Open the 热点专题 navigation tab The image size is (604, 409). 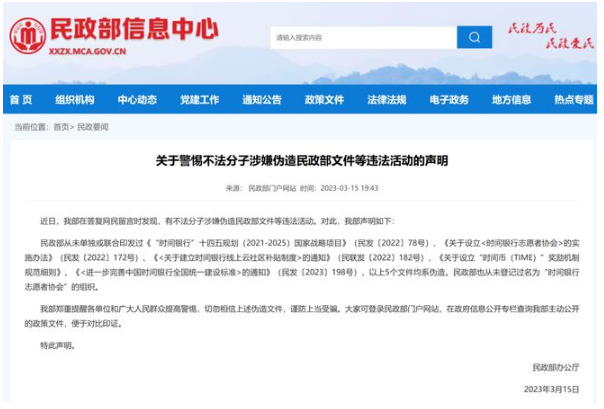point(574,100)
